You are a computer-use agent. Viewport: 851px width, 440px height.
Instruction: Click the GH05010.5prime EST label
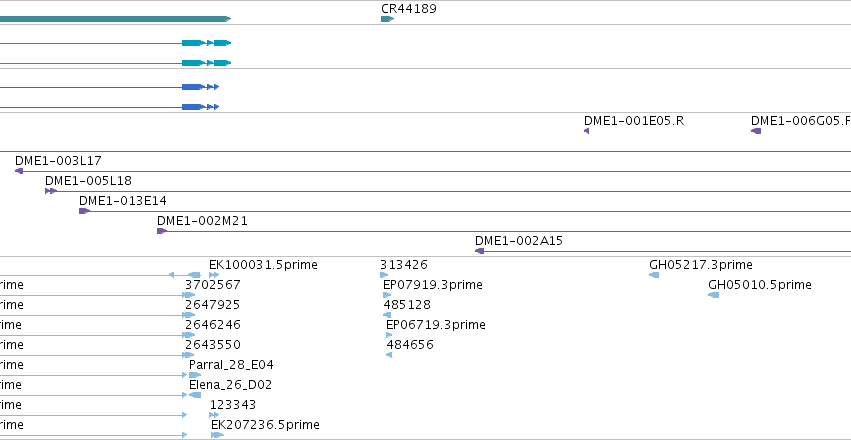(760, 285)
